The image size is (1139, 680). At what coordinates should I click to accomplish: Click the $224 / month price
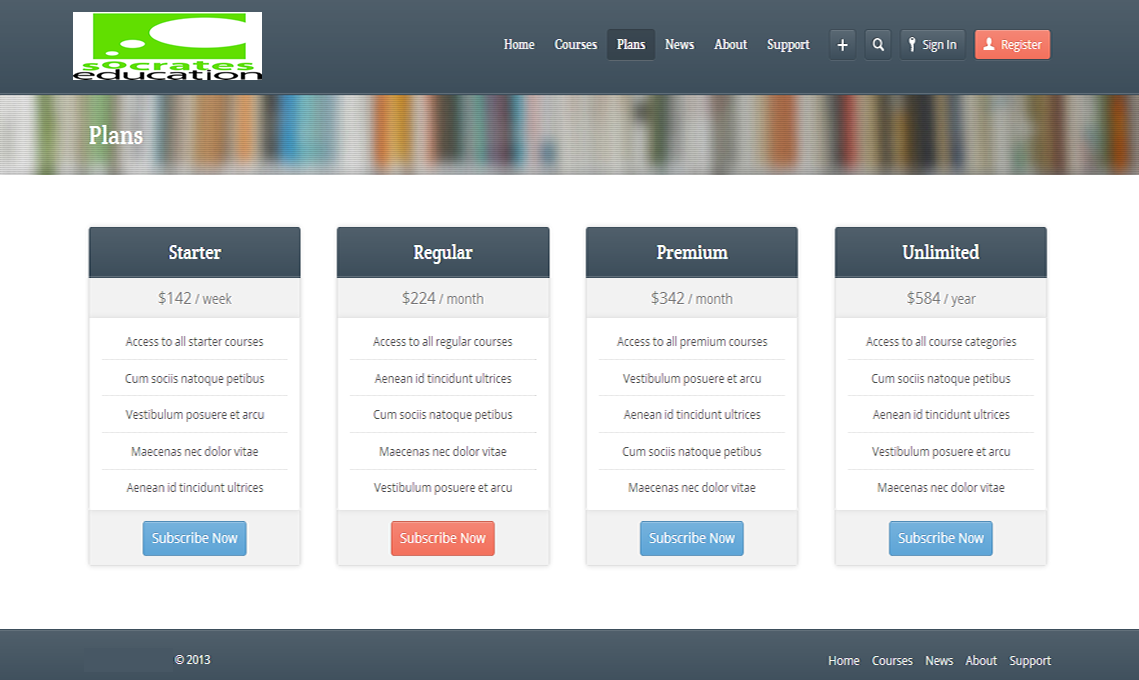coord(443,299)
